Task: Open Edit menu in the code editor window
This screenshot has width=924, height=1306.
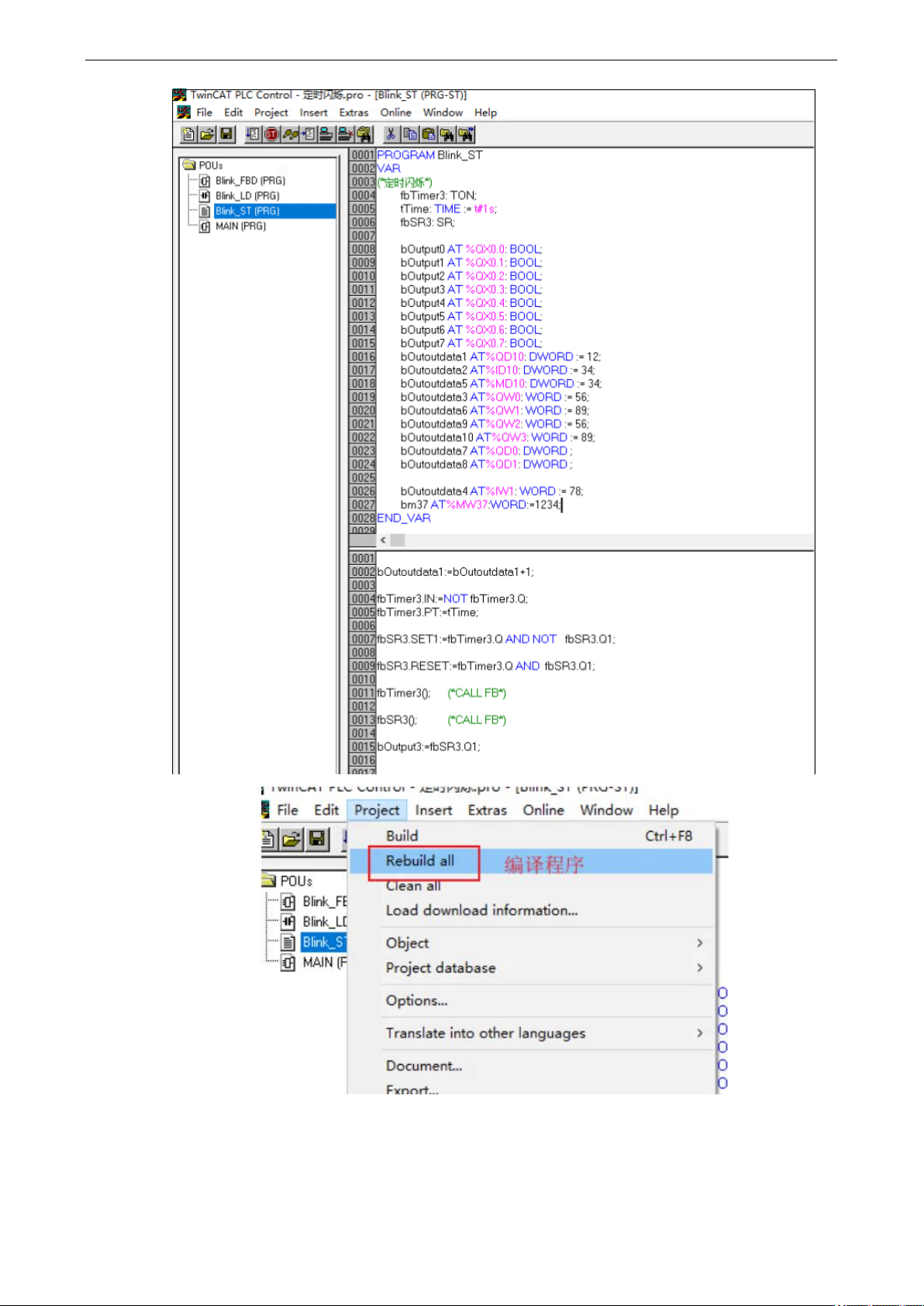Action: [233, 112]
